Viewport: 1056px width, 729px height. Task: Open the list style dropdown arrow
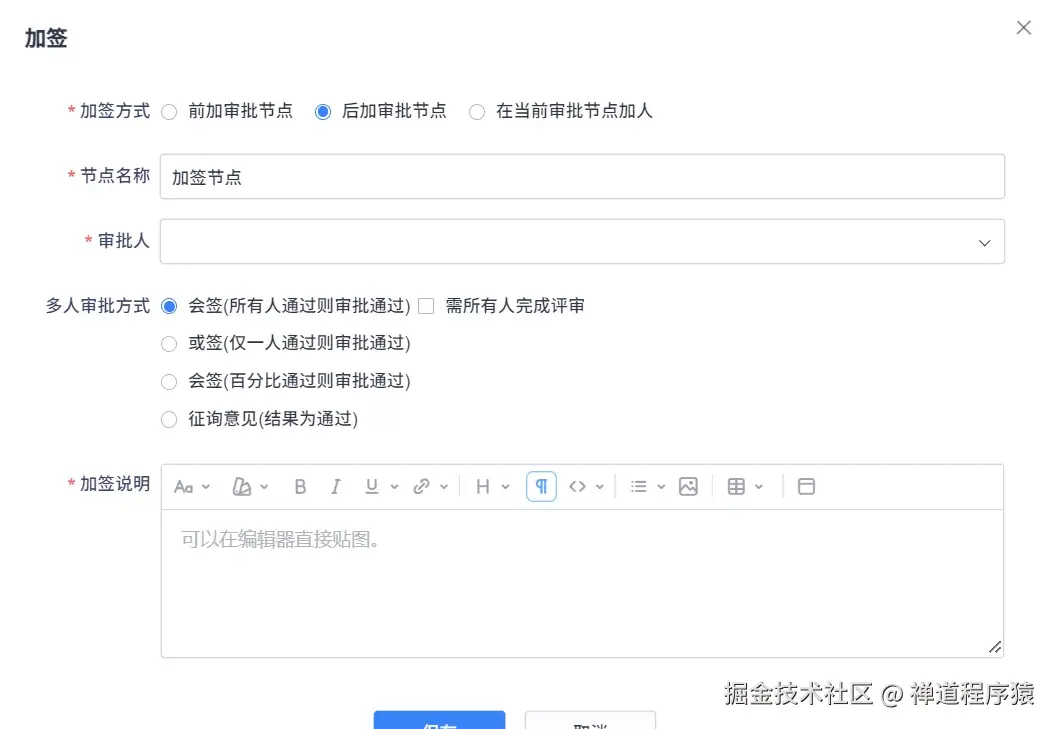click(x=659, y=486)
